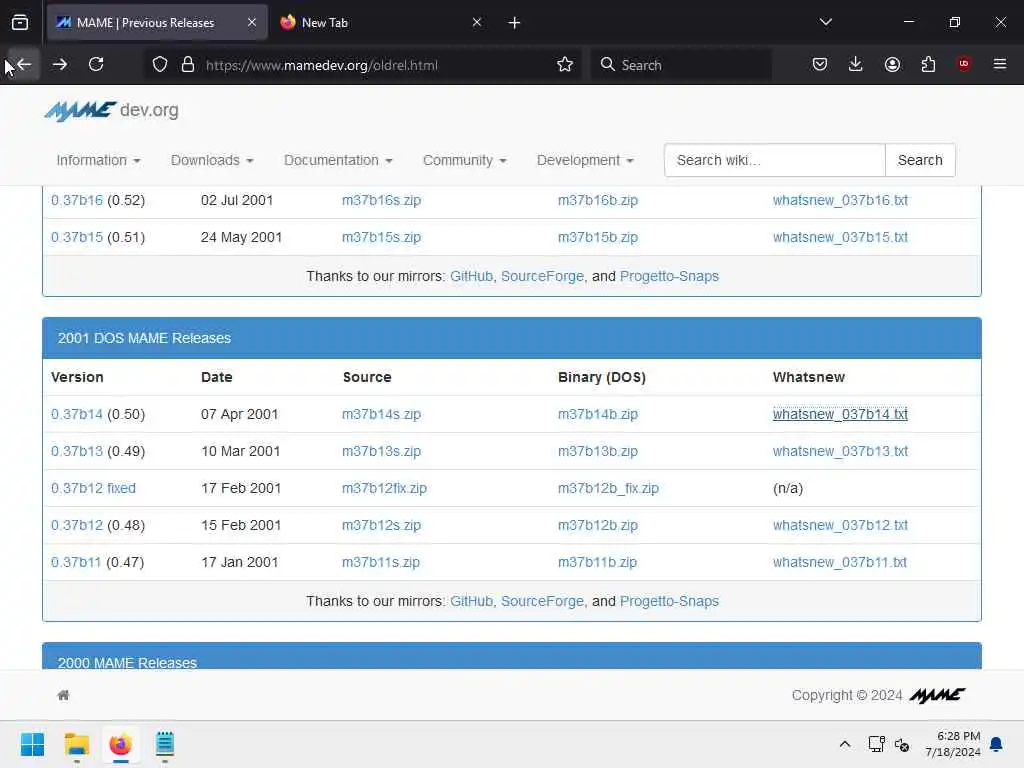
Task: Click the Search wiki input field
Action: tap(775, 160)
